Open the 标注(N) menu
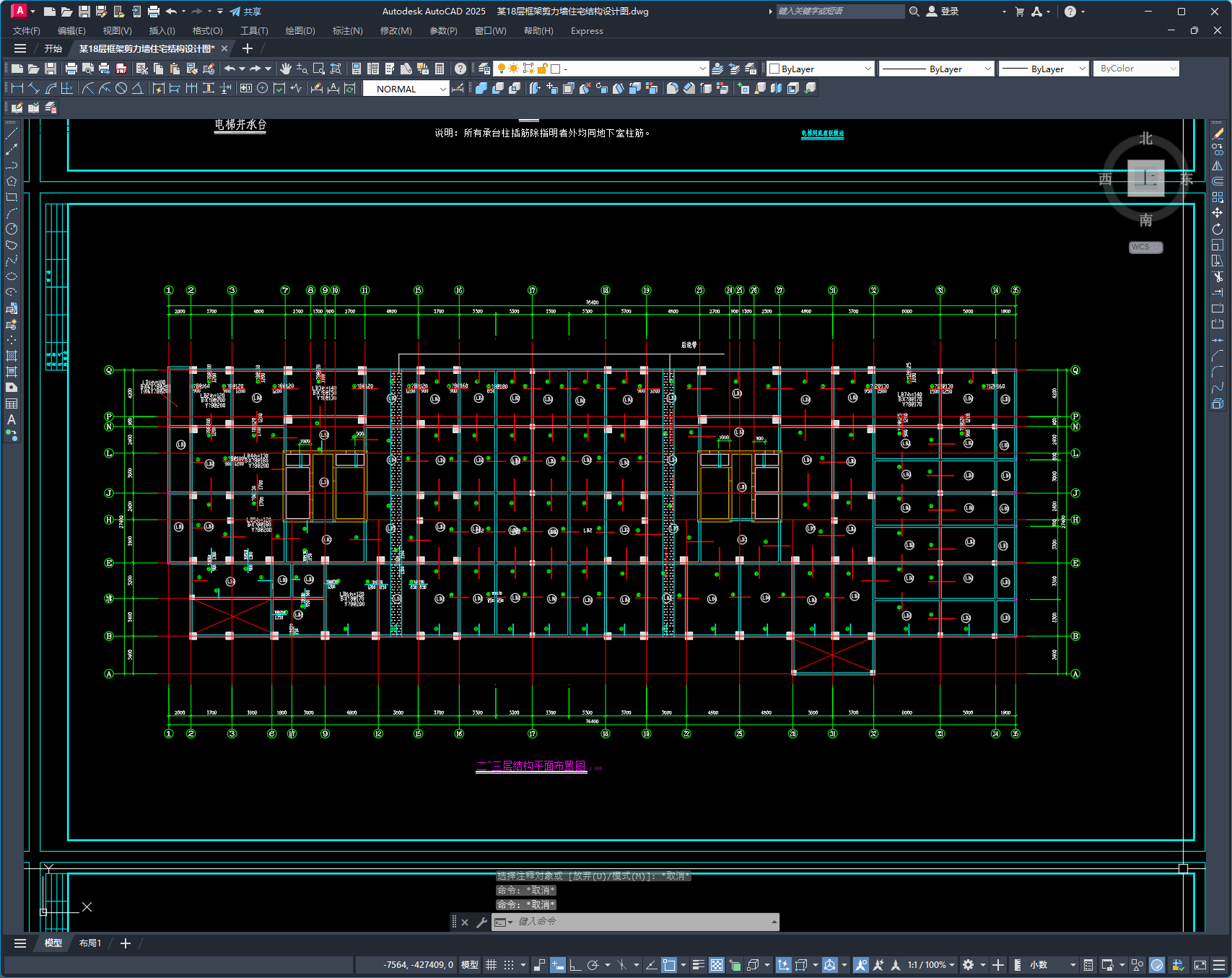The image size is (1232, 978). [347, 31]
